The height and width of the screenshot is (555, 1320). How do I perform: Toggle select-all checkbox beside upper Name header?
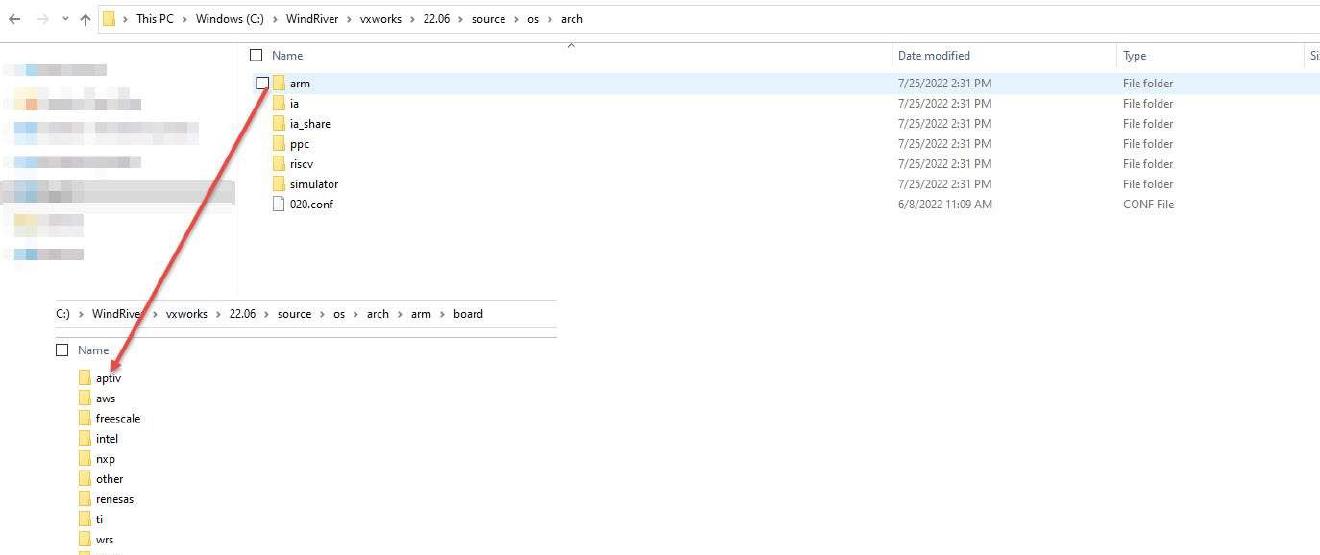click(x=256, y=56)
